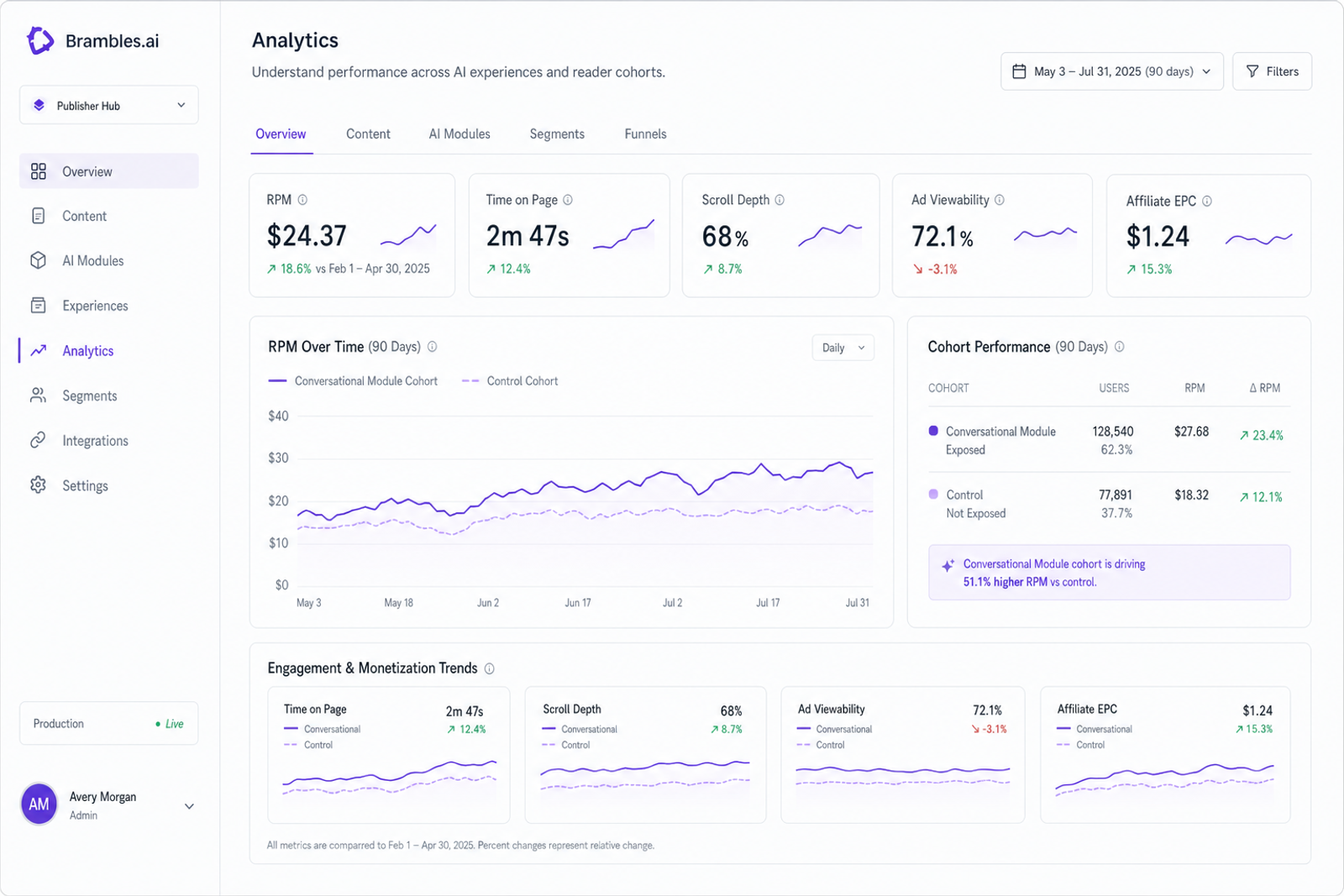Open the Affiliate EPC trend chart card
Viewport: 1344px width, 896px height.
click(x=1165, y=755)
